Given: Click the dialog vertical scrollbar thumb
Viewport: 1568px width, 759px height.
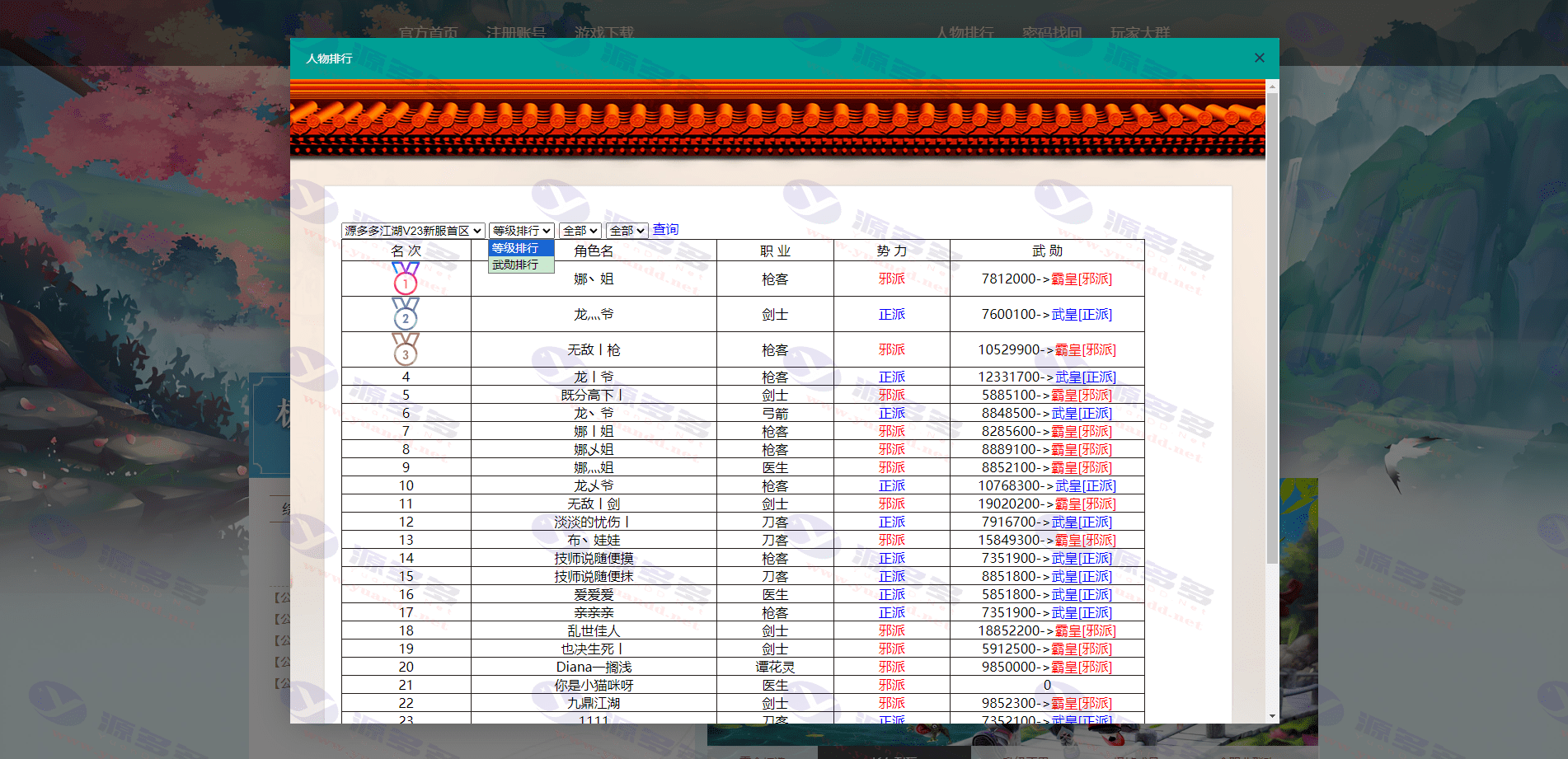Looking at the screenshot, I should tap(1272, 328).
